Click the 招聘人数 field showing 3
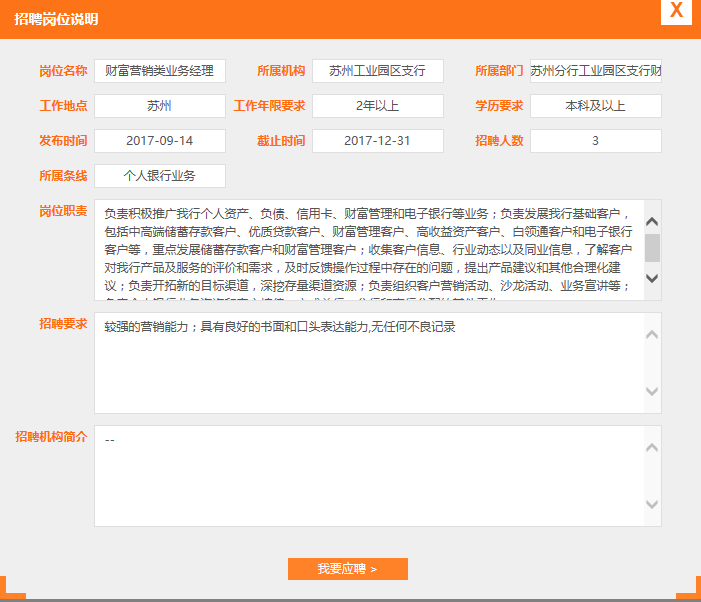Viewport: 701px width, 602px height. [x=595, y=141]
